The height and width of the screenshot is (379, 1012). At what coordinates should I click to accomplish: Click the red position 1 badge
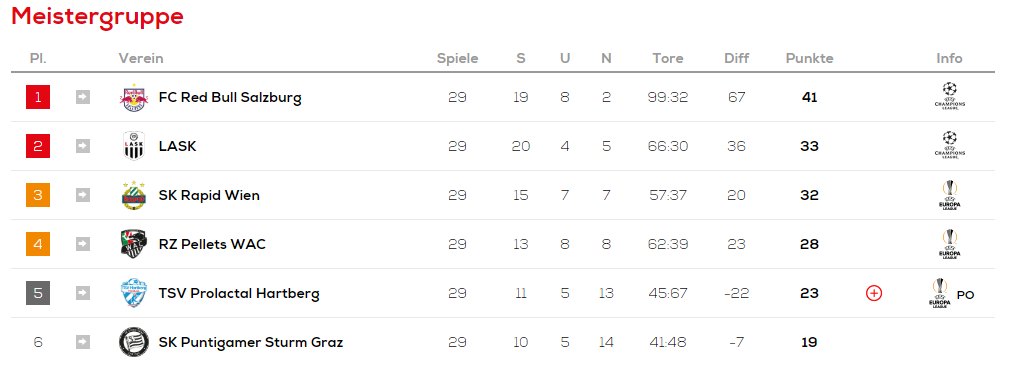(x=38, y=97)
